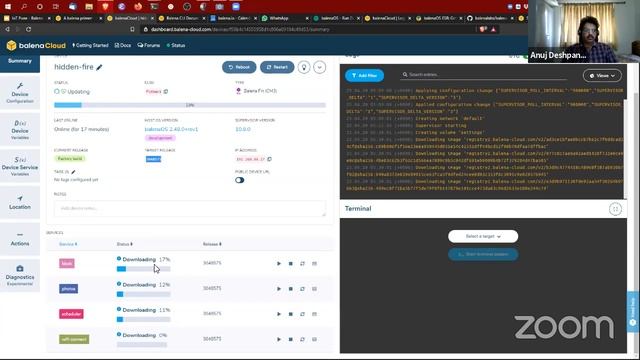Copy the IP address using copy icon
The image size is (640, 360).
click(269, 159)
